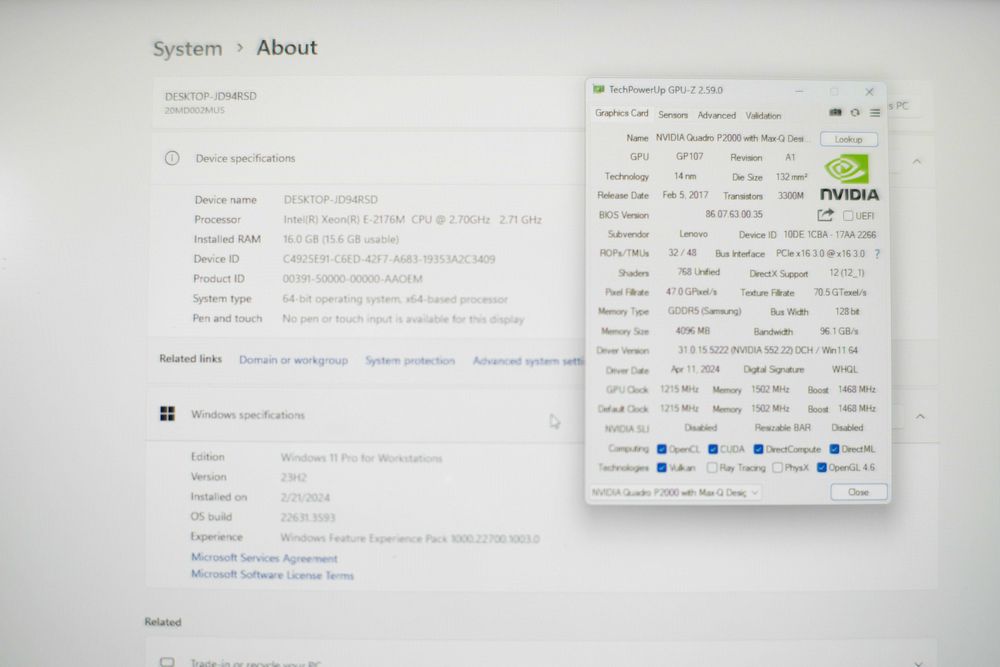Toggle the Ray Tracing checkbox
1000x667 pixels.
(x=712, y=467)
